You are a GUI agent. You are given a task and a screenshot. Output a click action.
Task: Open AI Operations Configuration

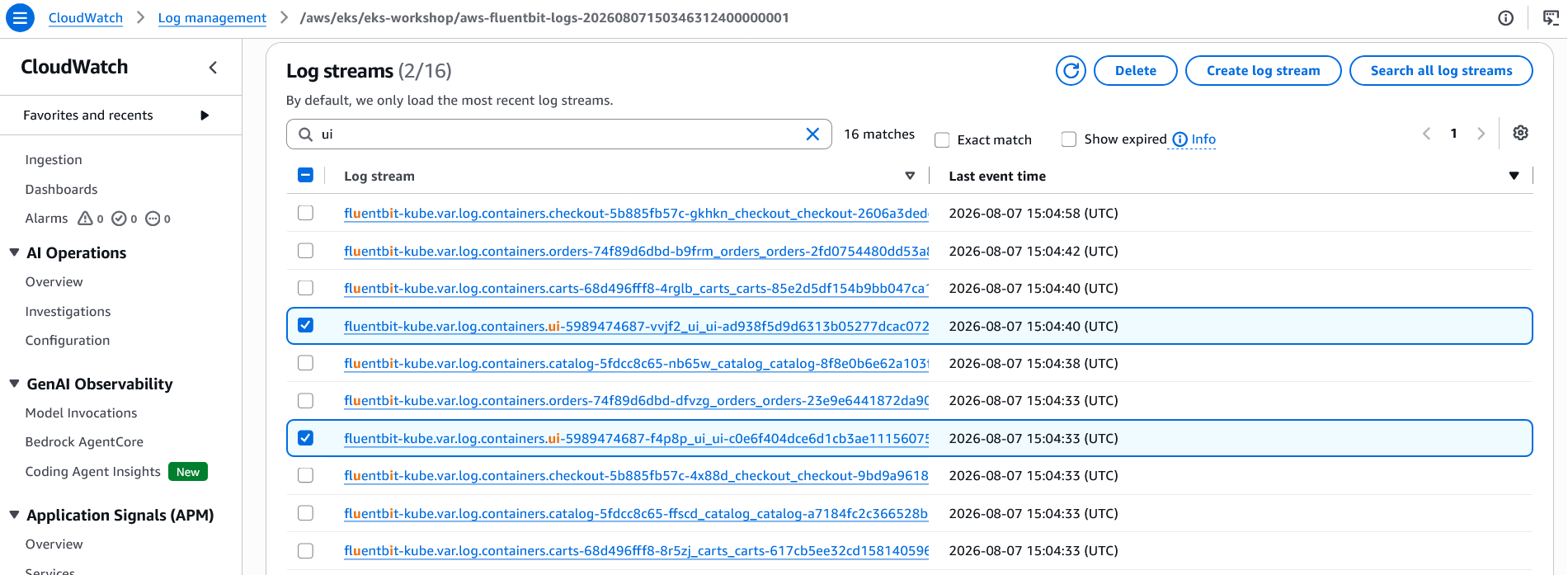click(x=68, y=341)
